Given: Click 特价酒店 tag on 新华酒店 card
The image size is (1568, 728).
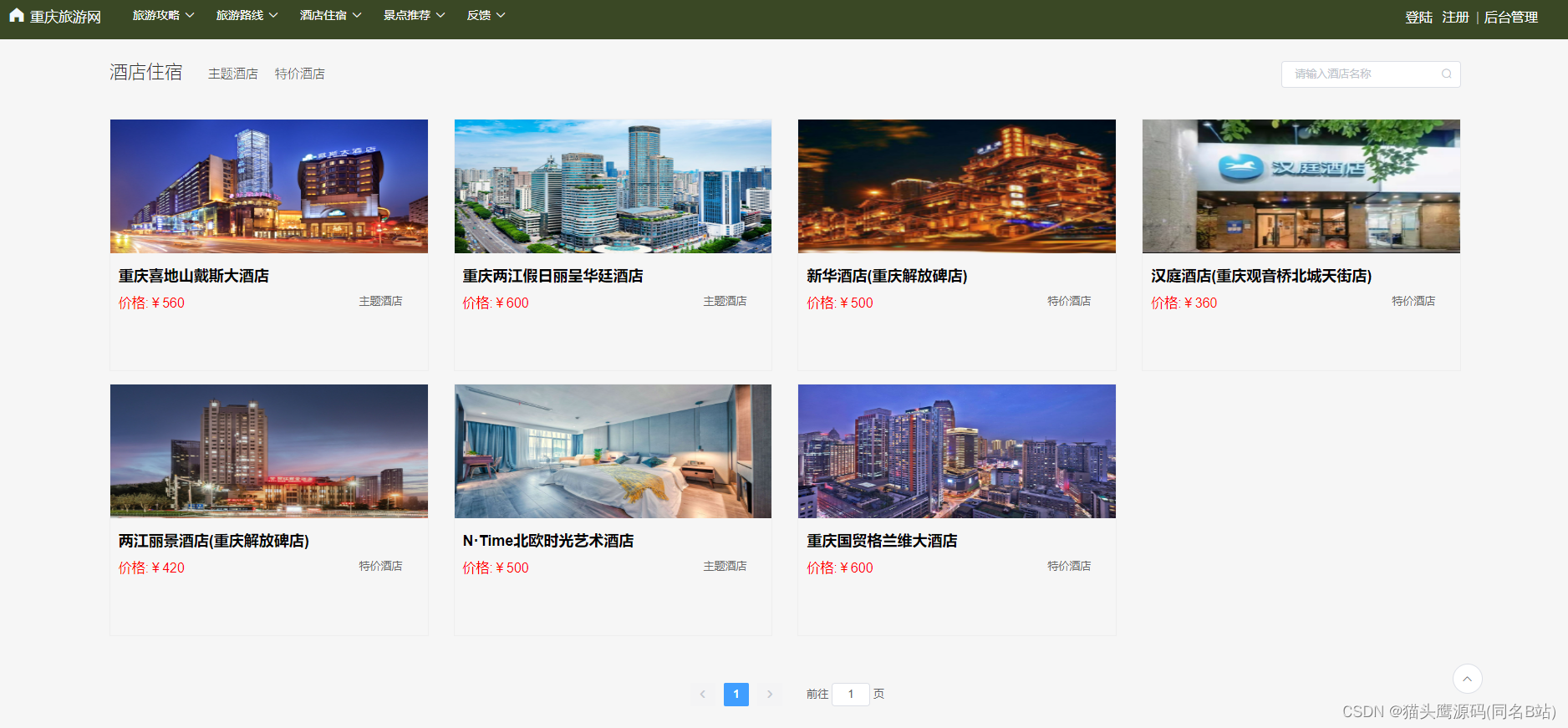Looking at the screenshot, I should pos(1069,301).
